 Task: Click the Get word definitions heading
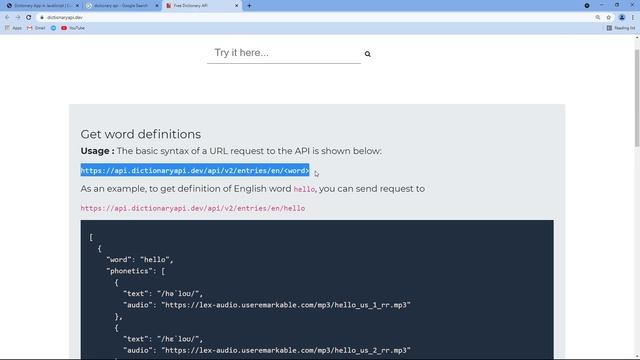(x=140, y=134)
